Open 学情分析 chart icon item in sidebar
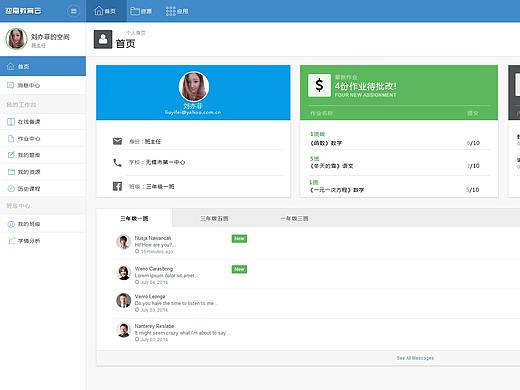Image resolution: width=520 pixels, height=390 pixels. 43,241
